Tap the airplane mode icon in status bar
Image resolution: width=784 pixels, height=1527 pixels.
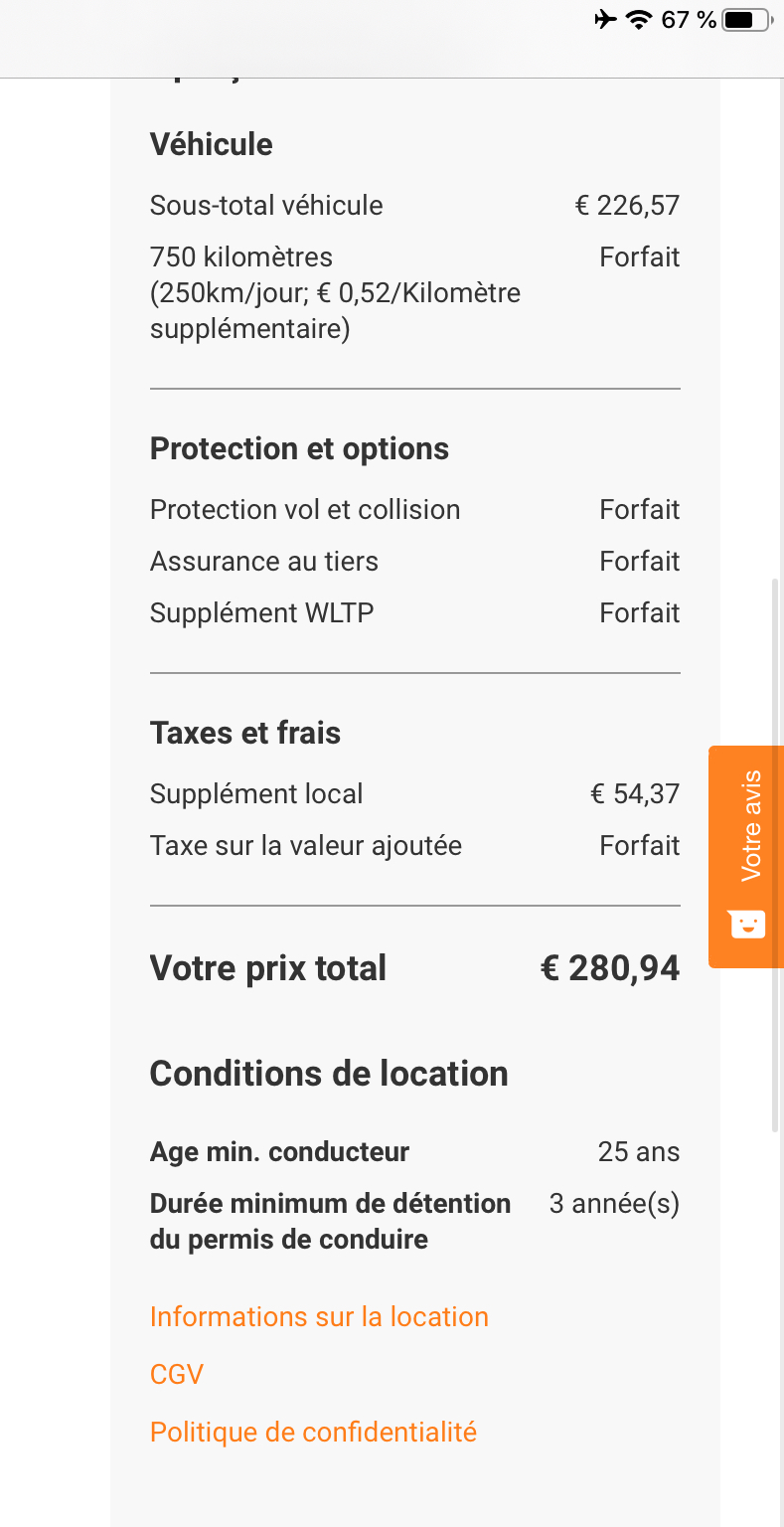[x=605, y=20]
